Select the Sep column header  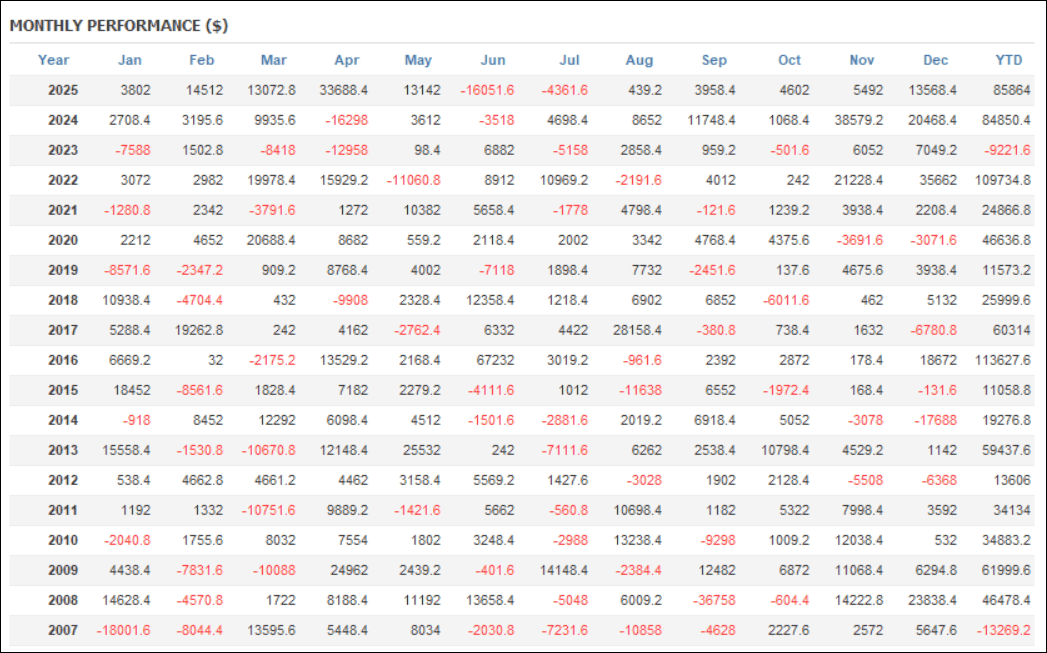(714, 60)
